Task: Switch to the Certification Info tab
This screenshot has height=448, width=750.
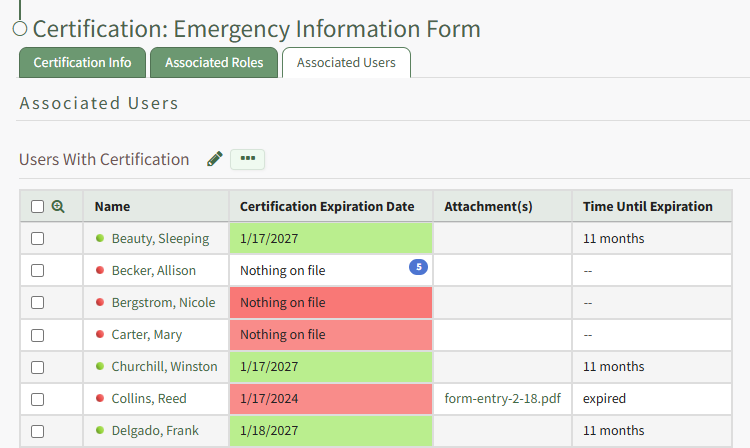Action: [x=82, y=62]
